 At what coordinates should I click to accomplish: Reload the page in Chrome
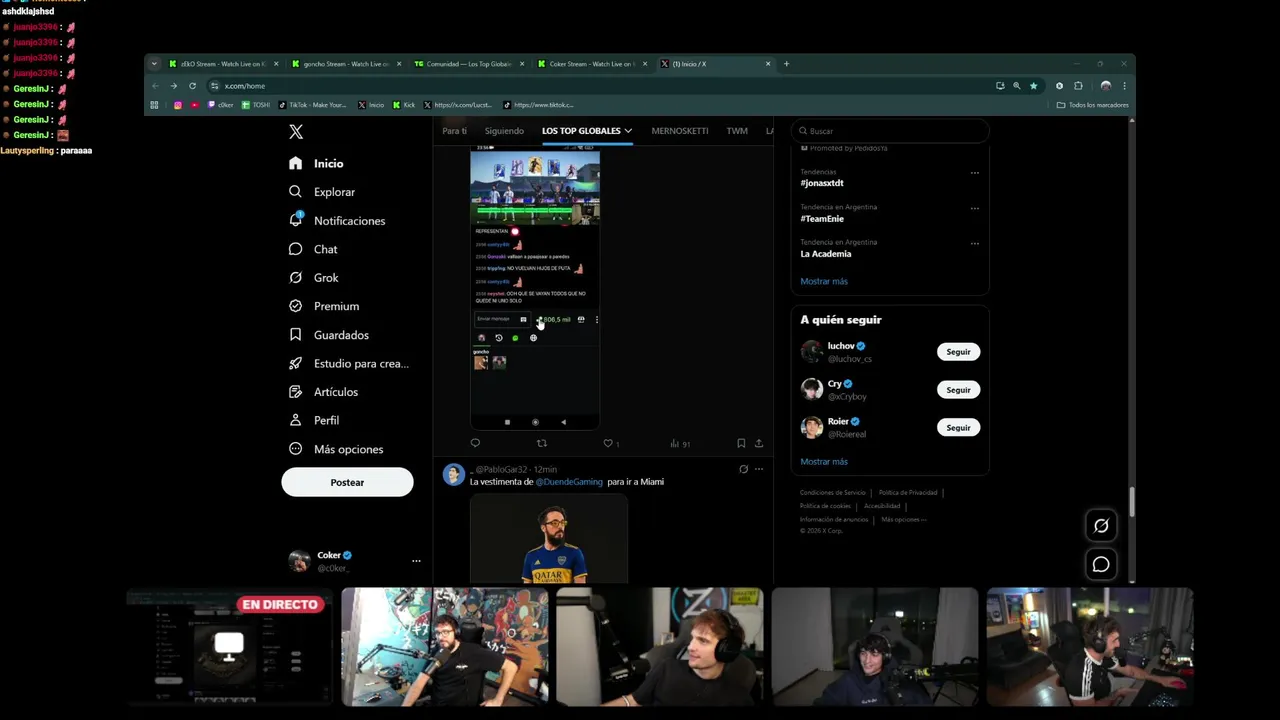point(192,86)
